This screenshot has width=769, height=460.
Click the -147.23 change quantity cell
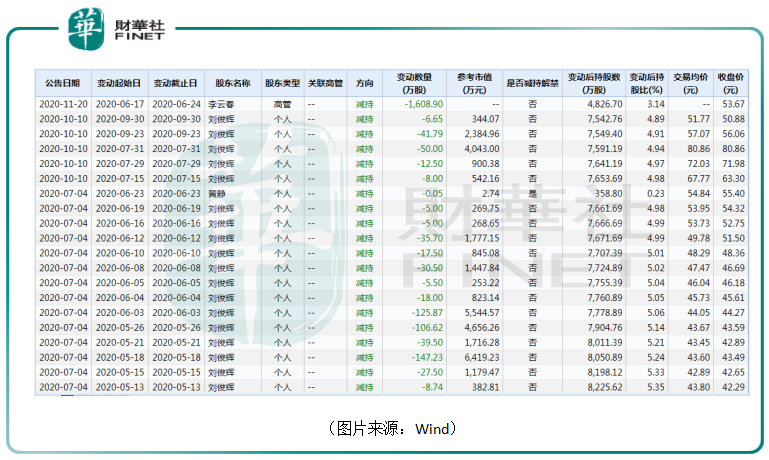tap(428, 357)
